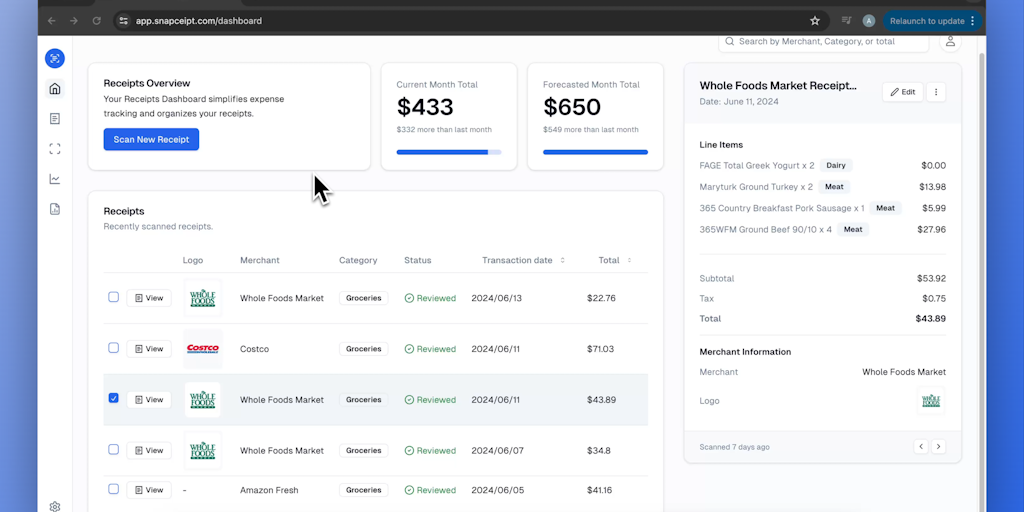Go to the previous receipt with the left chevron
This screenshot has height=512, width=1024.
click(x=921, y=447)
